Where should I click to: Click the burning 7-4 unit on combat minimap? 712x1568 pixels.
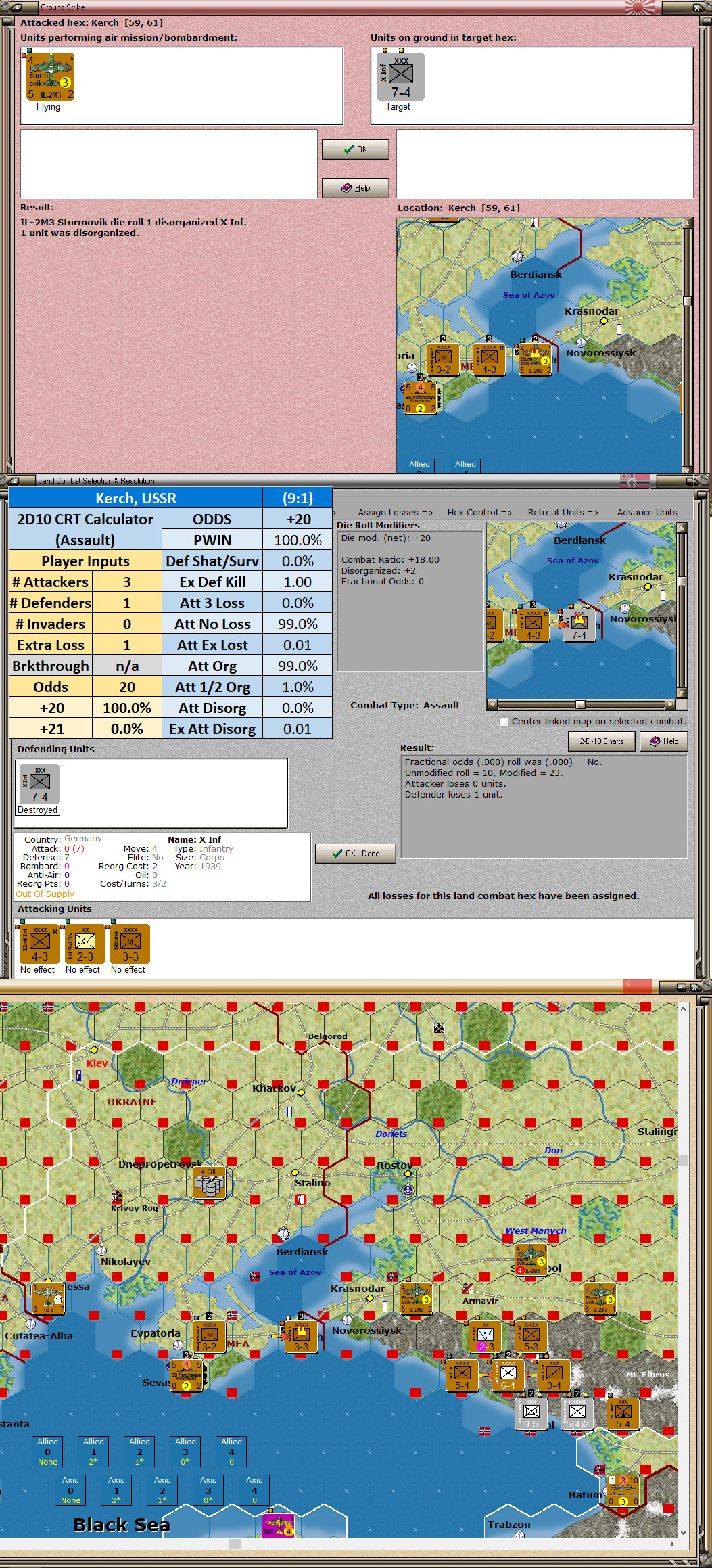(579, 624)
